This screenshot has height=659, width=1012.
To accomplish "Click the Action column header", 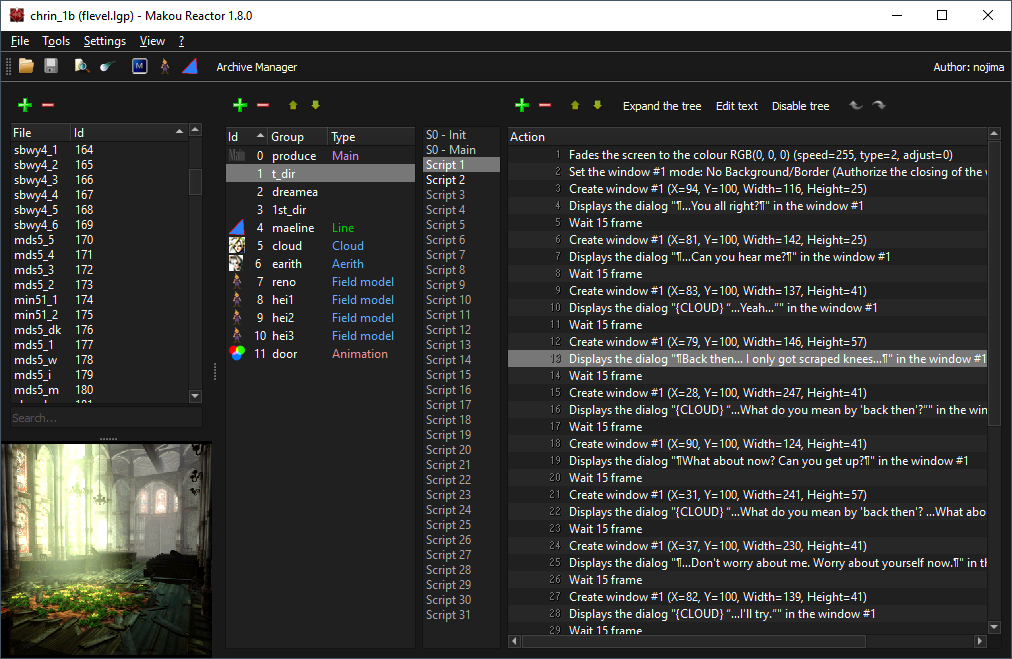I will tap(747, 137).
